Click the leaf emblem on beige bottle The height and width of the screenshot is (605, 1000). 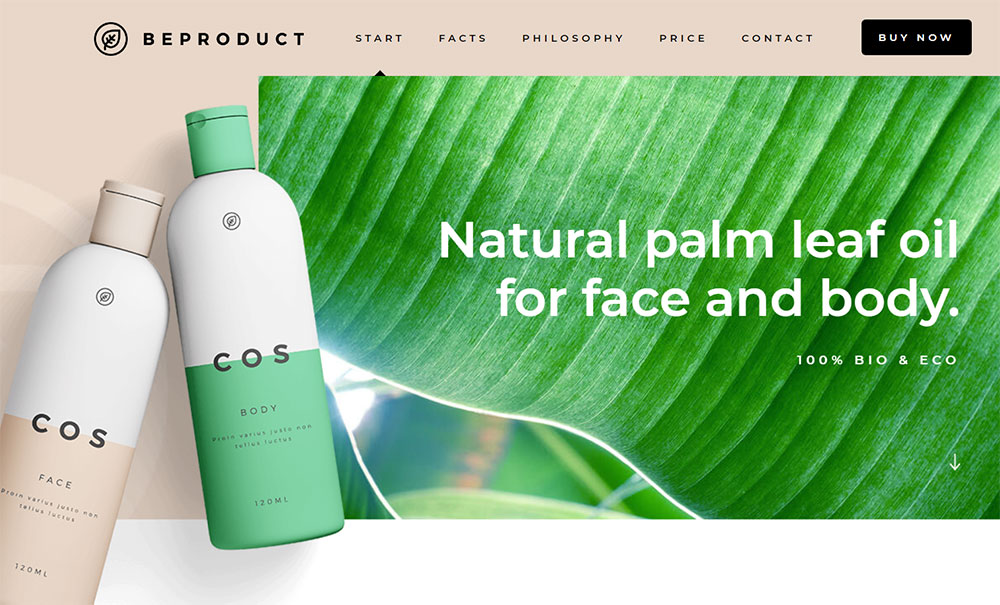point(105,296)
